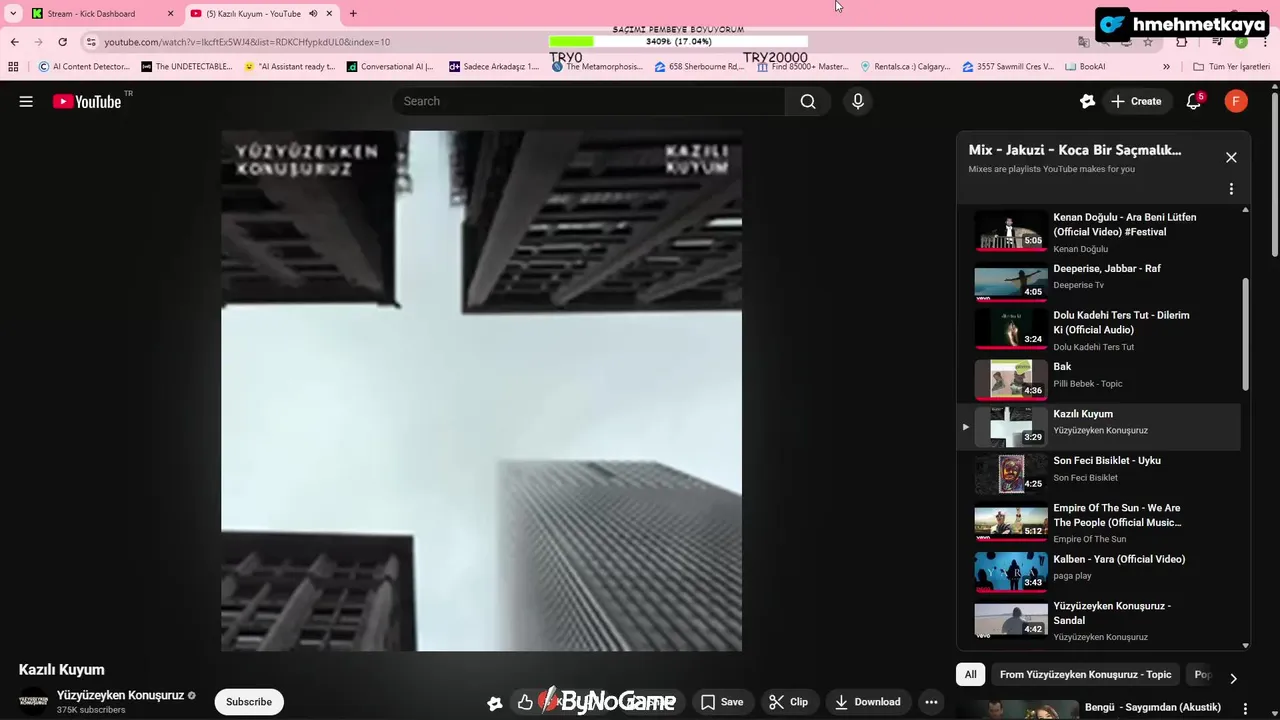Click the search magnifier button
The height and width of the screenshot is (720, 1280).
808,101
